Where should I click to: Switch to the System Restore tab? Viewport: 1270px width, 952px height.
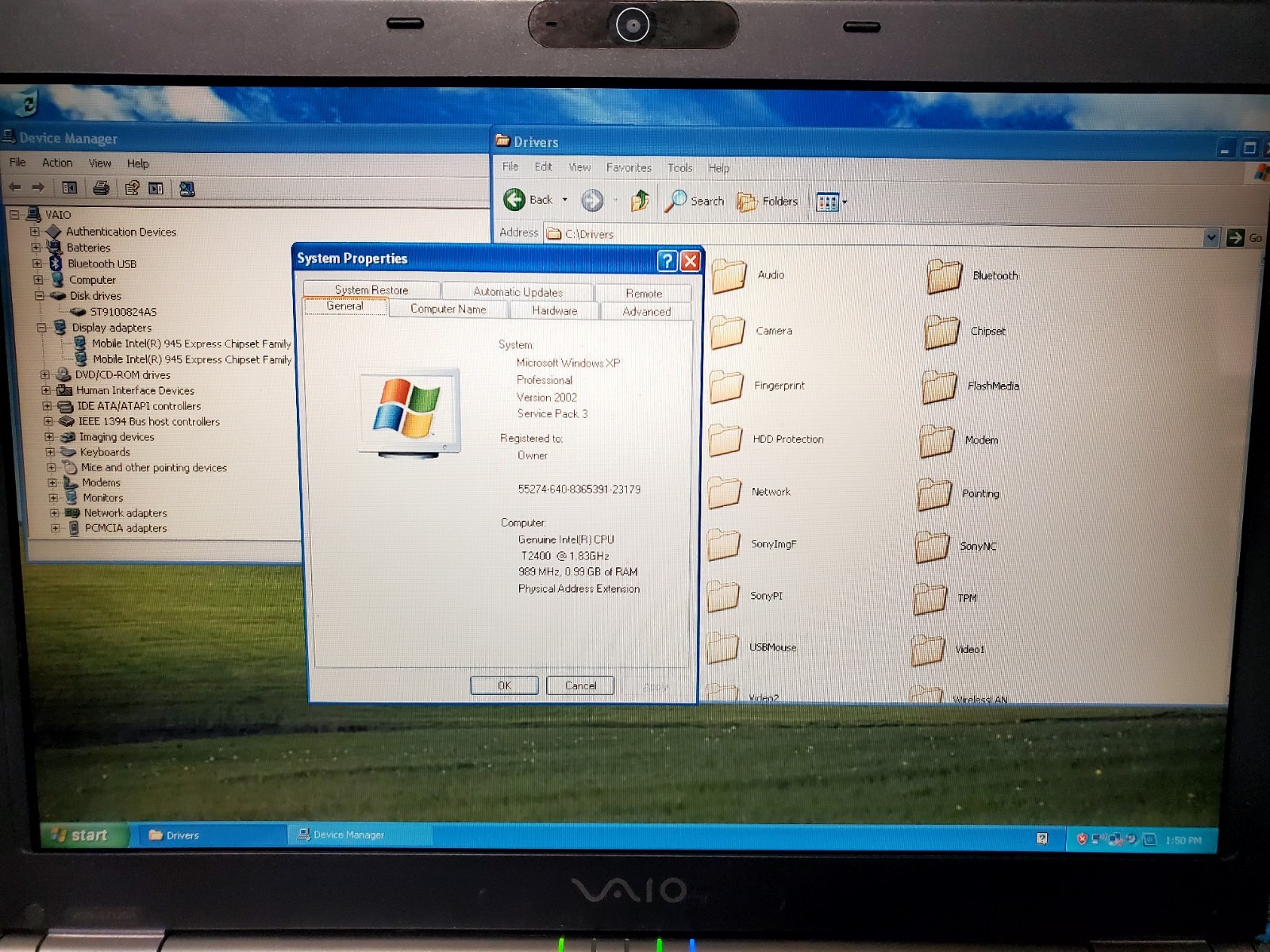pyautogui.click(x=371, y=290)
